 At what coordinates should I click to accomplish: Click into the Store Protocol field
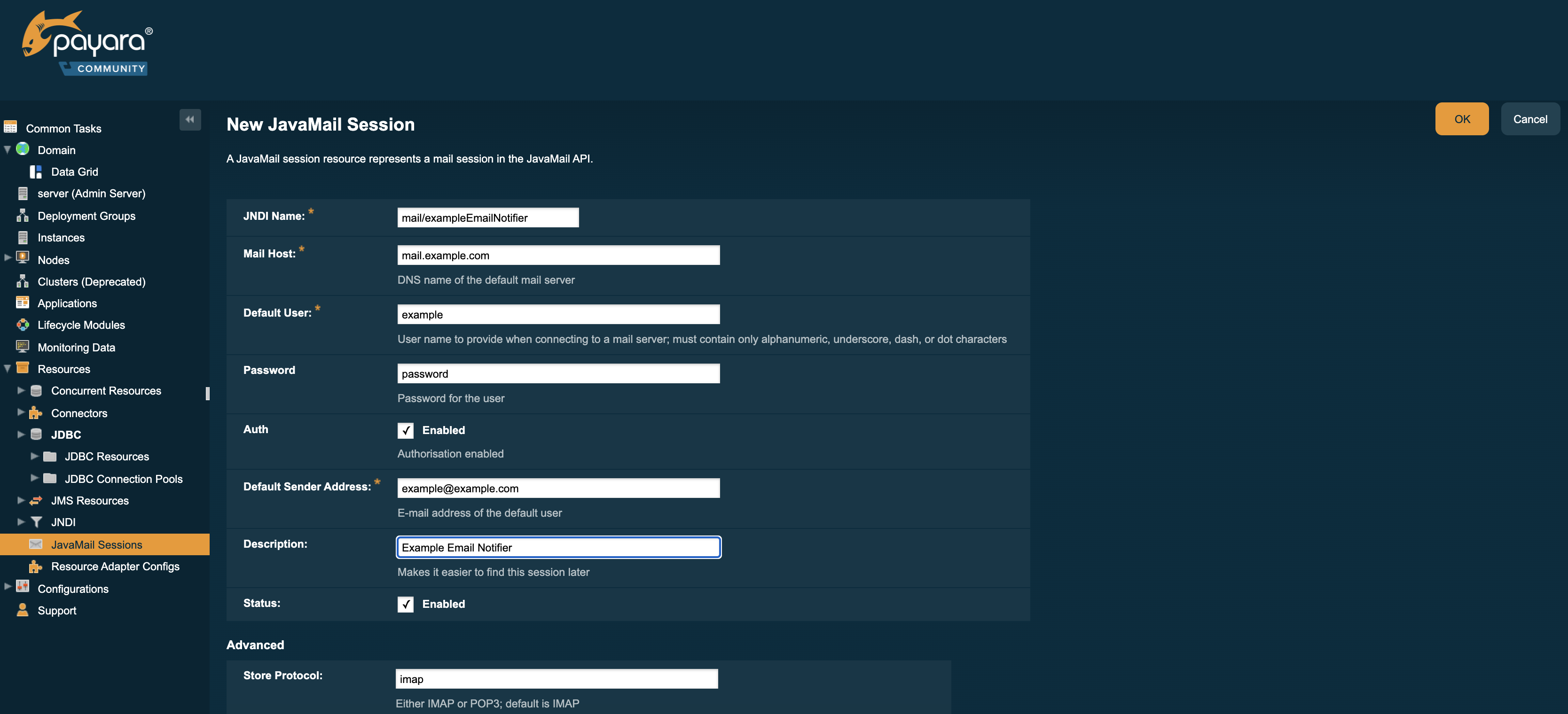coord(557,679)
